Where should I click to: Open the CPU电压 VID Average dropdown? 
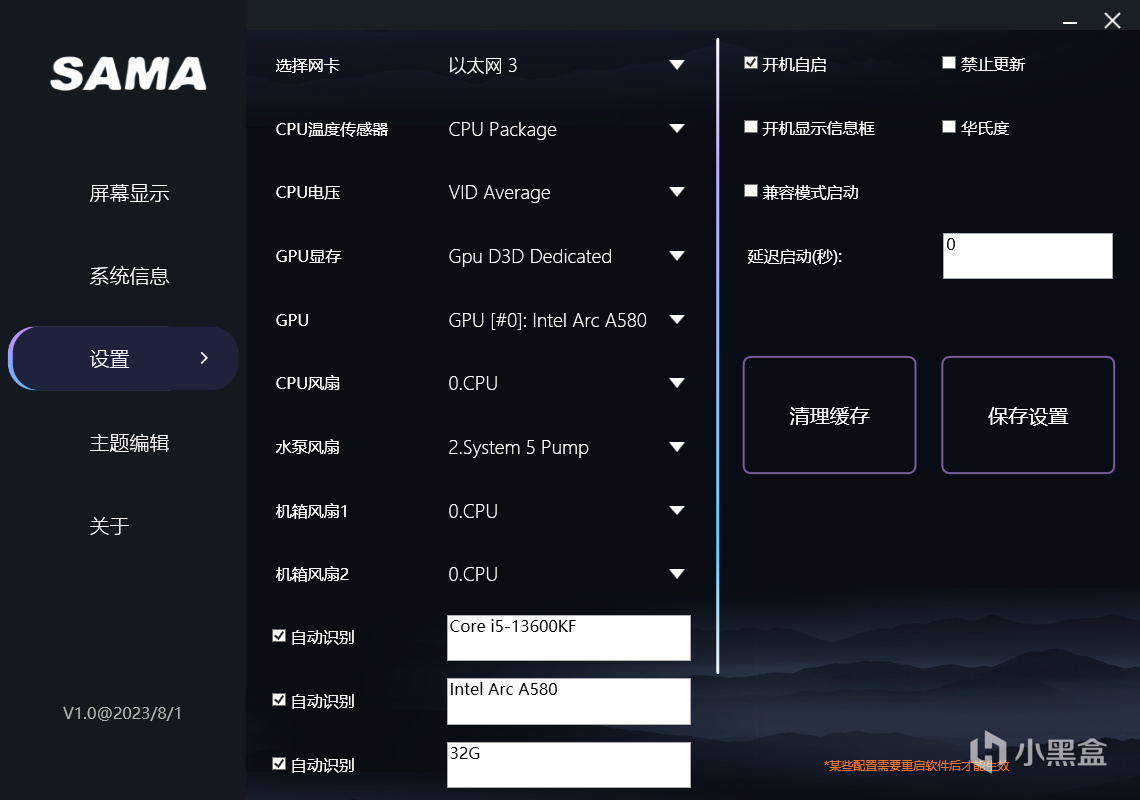677,192
